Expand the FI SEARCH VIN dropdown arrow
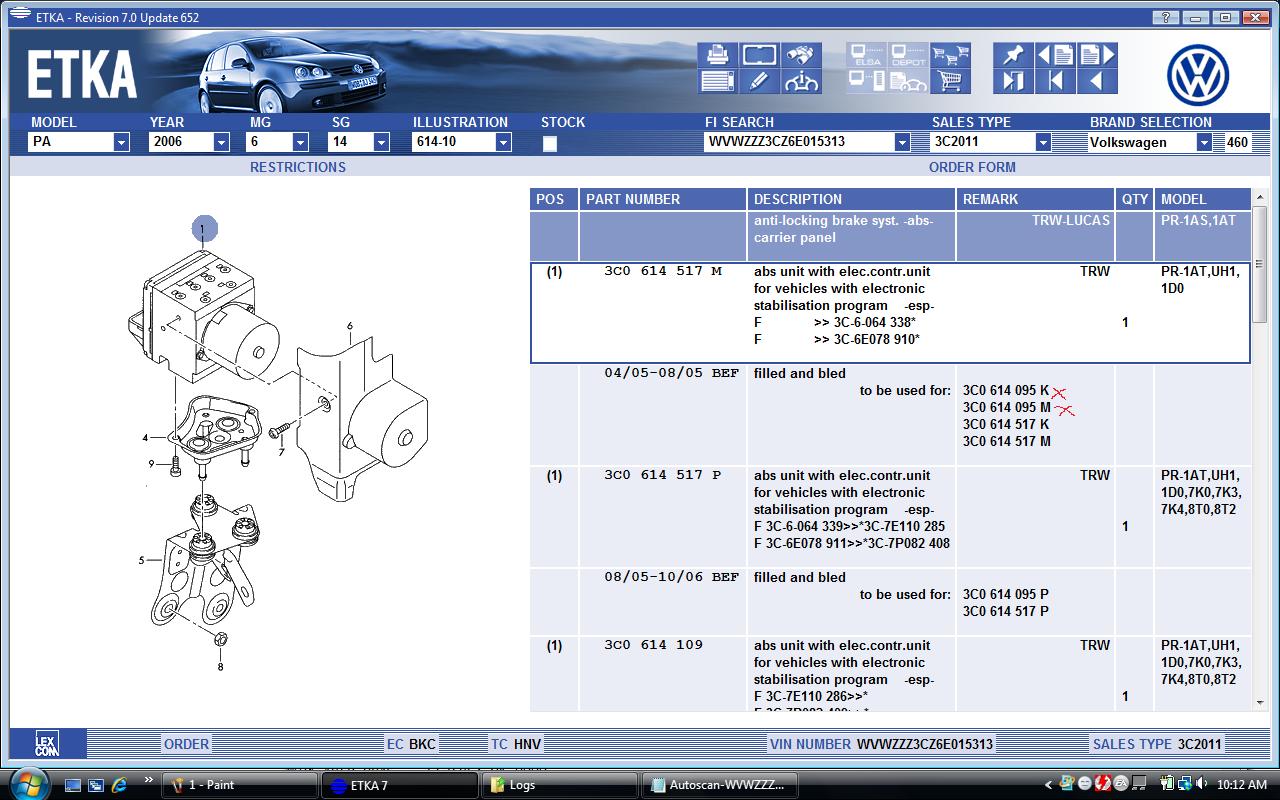This screenshot has height=800, width=1280. click(x=902, y=143)
